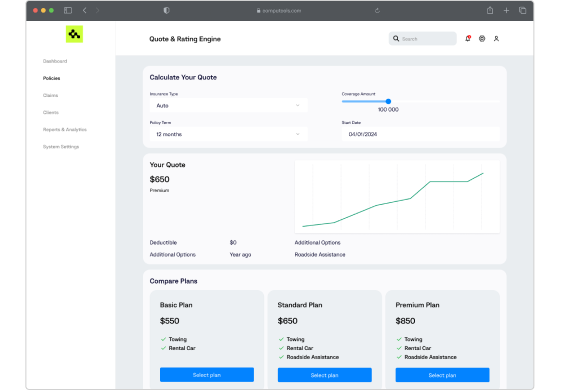This screenshot has height=390, width=561.
Task: Open the Claims sidebar menu item
Action: pos(50,95)
